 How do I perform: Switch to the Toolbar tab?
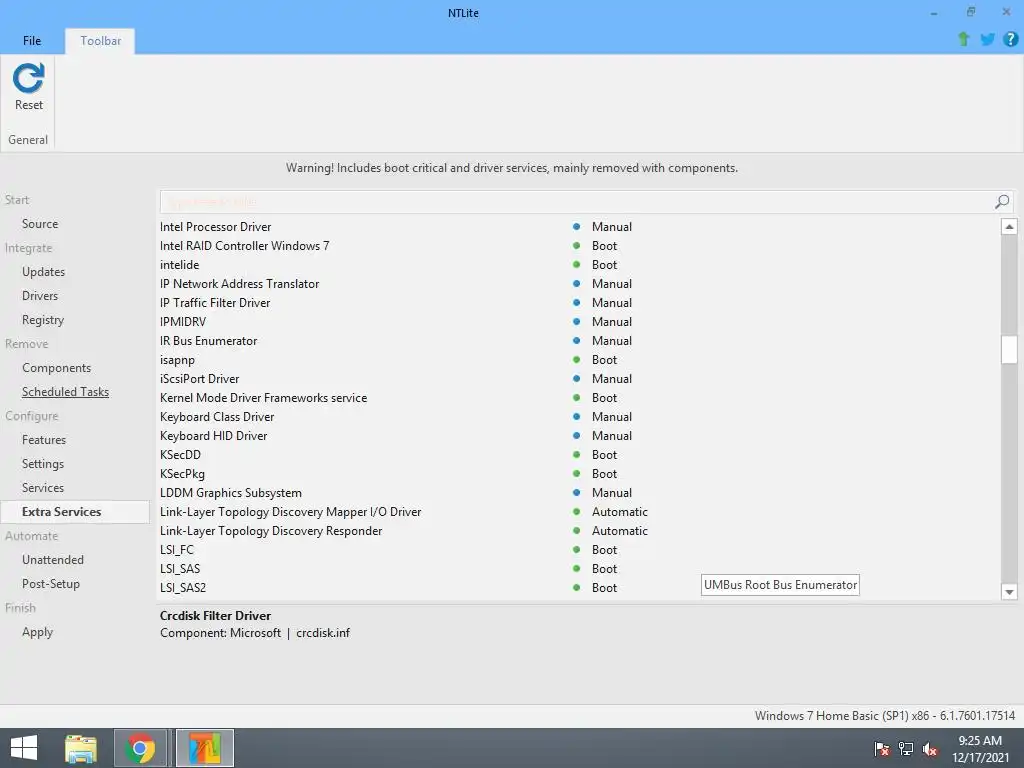101,40
